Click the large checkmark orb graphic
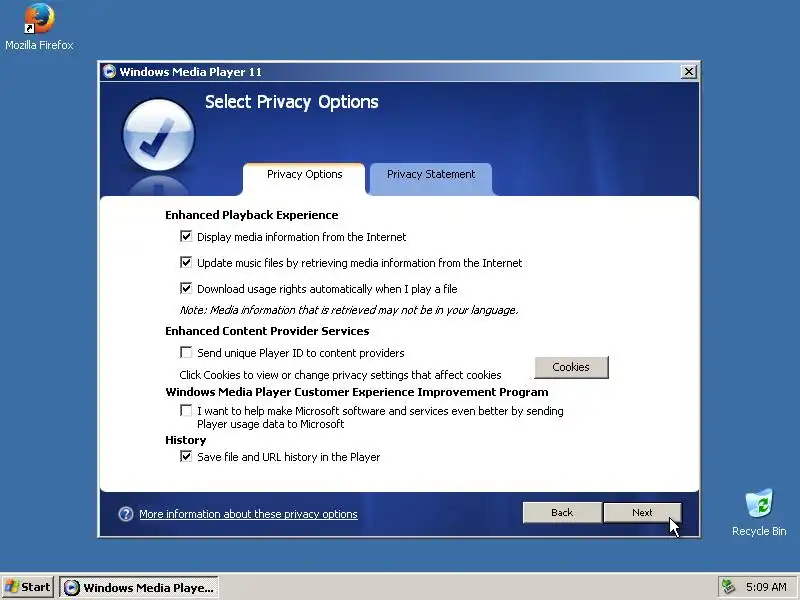800x600 pixels. (159, 135)
